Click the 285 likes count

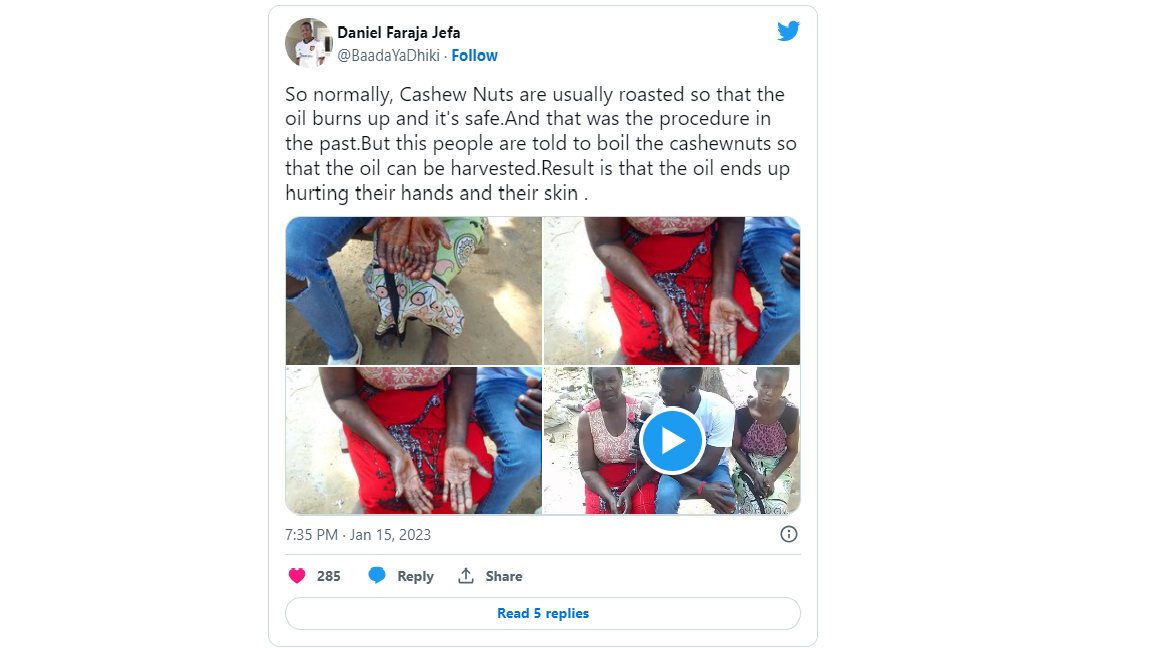(x=328, y=576)
